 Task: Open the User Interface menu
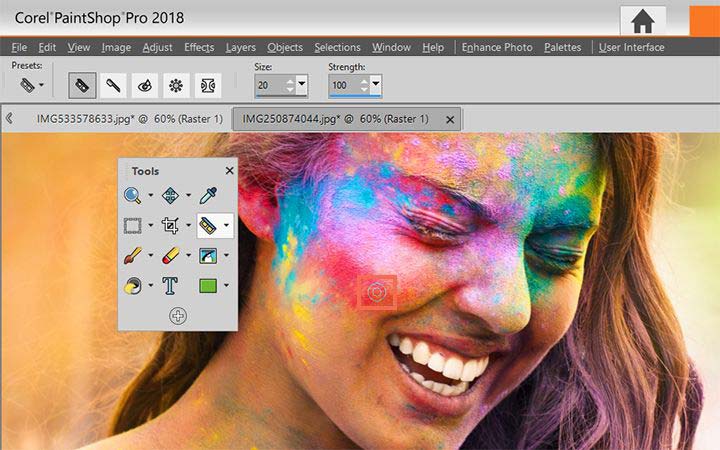(631, 47)
